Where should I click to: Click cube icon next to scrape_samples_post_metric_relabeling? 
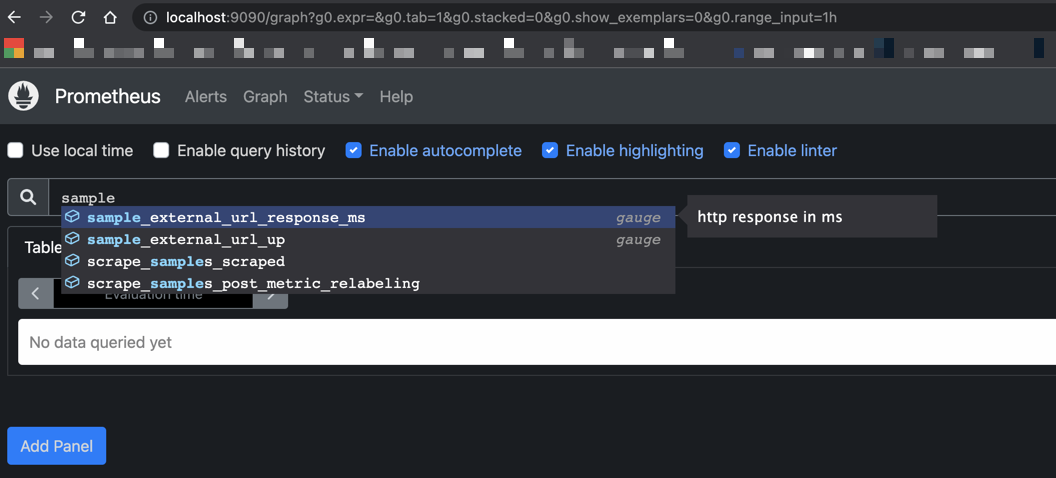tap(72, 283)
